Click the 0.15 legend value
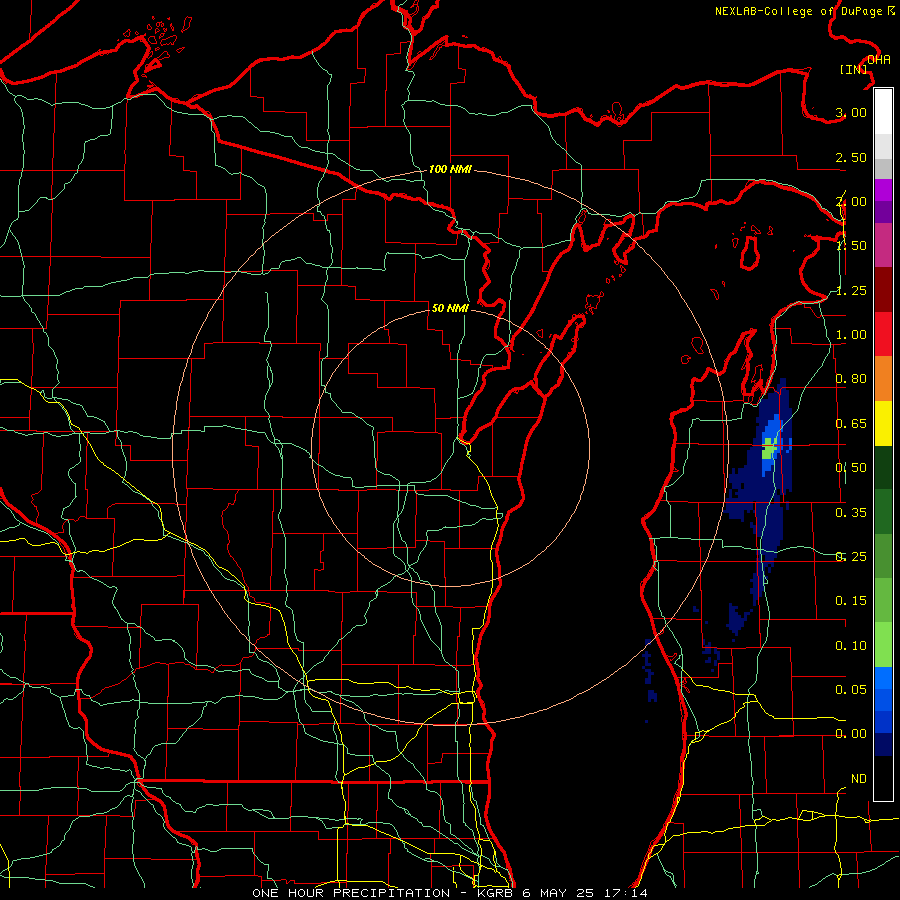Screen dimensions: 900x900 click(x=851, y=601)
